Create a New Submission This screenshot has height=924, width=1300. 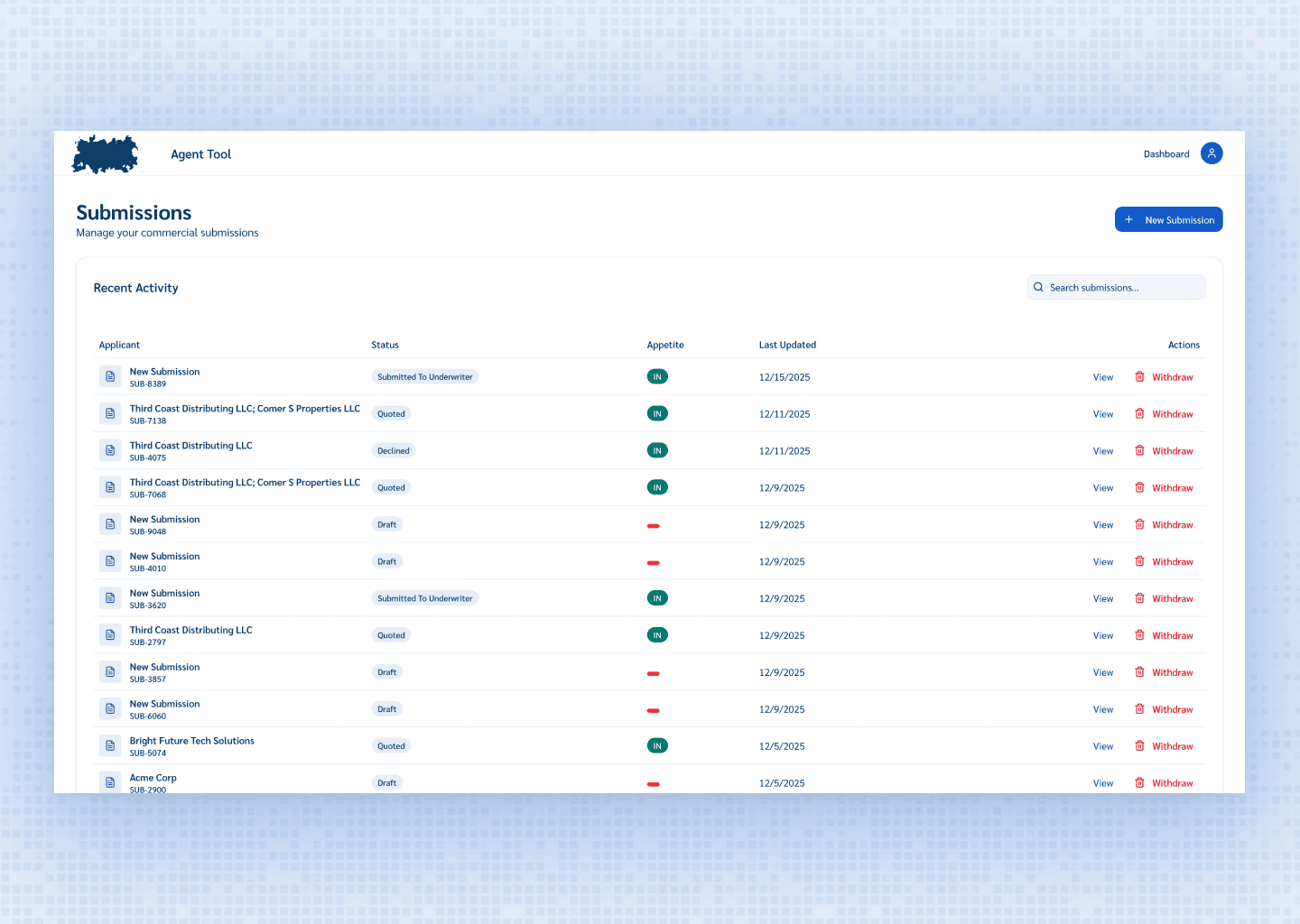tap(1168, 220)
